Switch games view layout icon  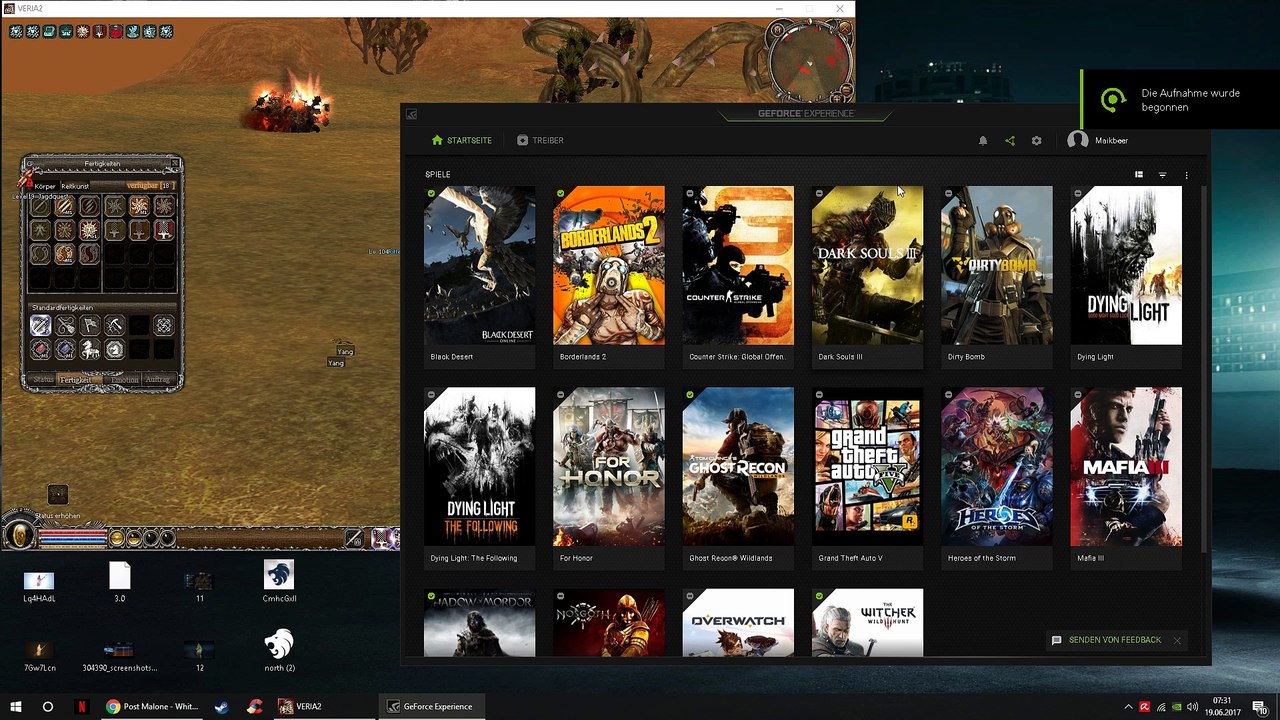pyautogui.click(x=1138, y=175)
